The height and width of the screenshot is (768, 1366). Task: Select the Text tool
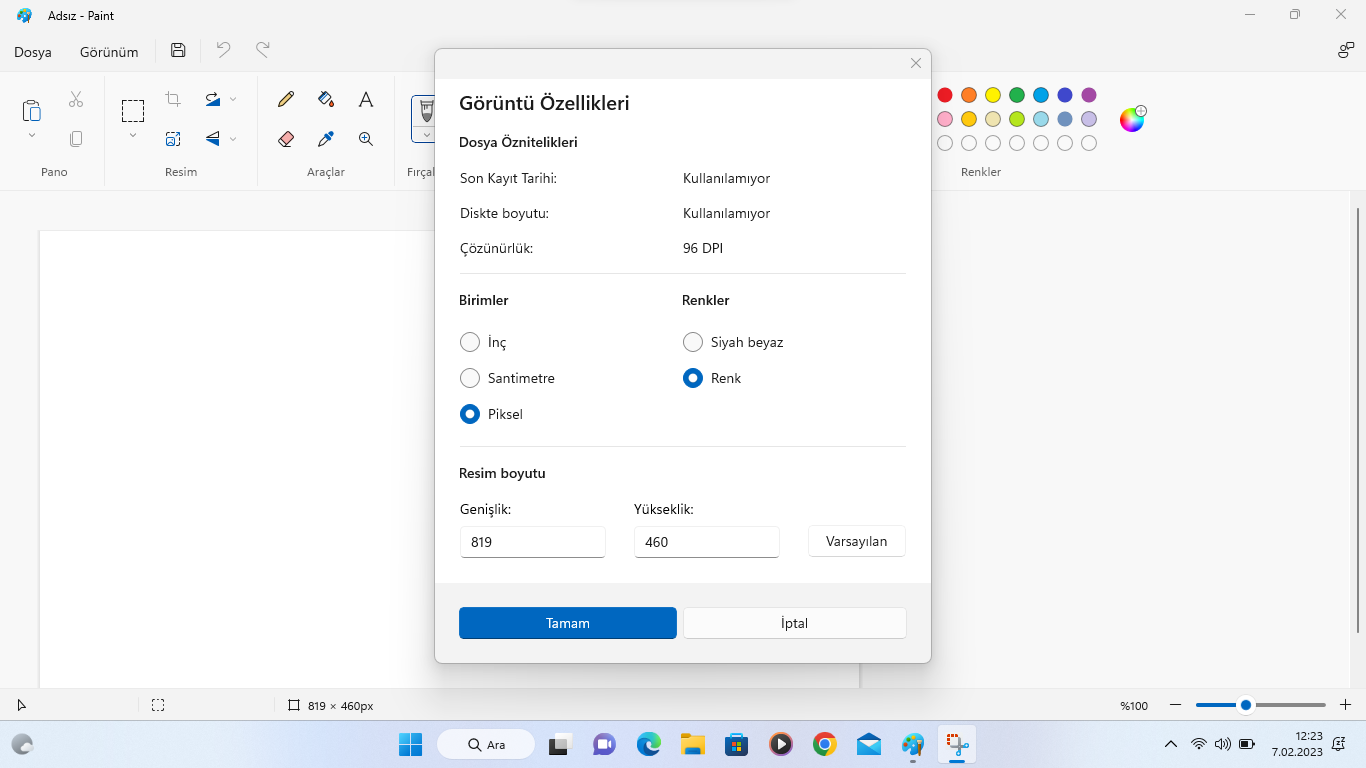click(x=366, y=99)
